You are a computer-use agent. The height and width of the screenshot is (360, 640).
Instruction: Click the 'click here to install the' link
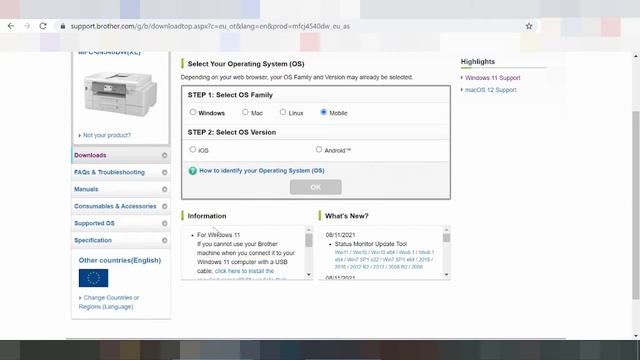click(x=244, y=271)
